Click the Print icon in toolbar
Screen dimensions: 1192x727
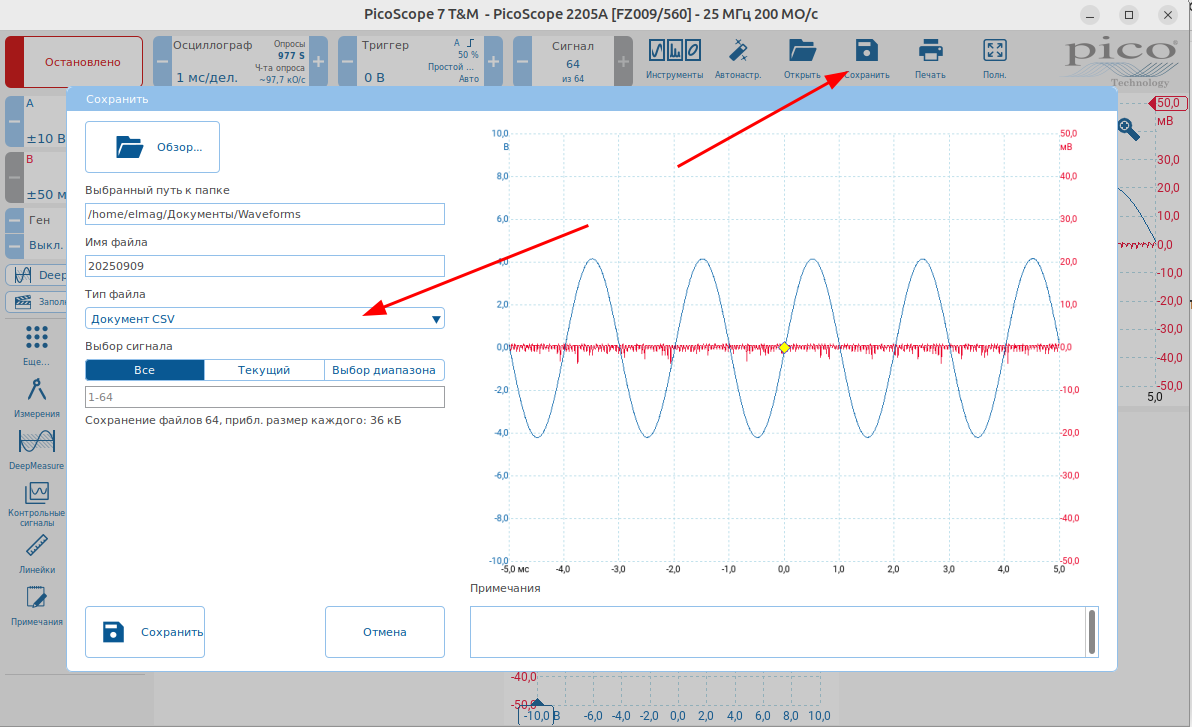pos(930,51)
